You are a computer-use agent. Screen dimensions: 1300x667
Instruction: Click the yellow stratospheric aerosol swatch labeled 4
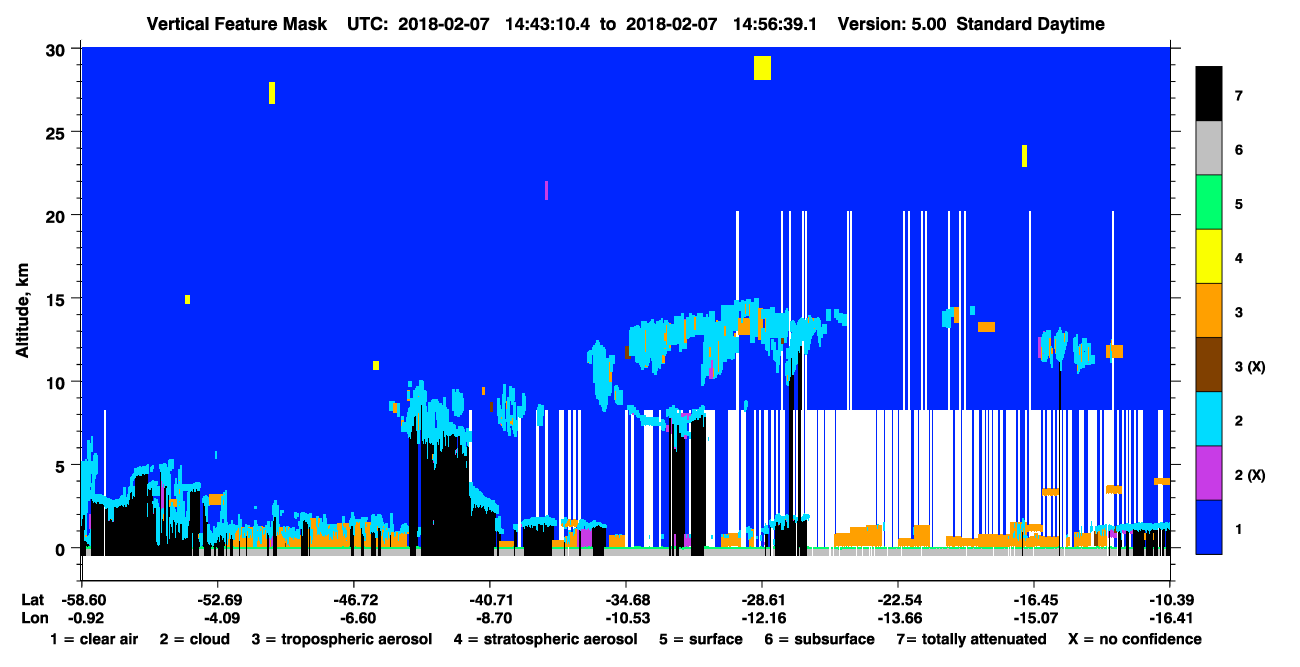(1209, 256)
